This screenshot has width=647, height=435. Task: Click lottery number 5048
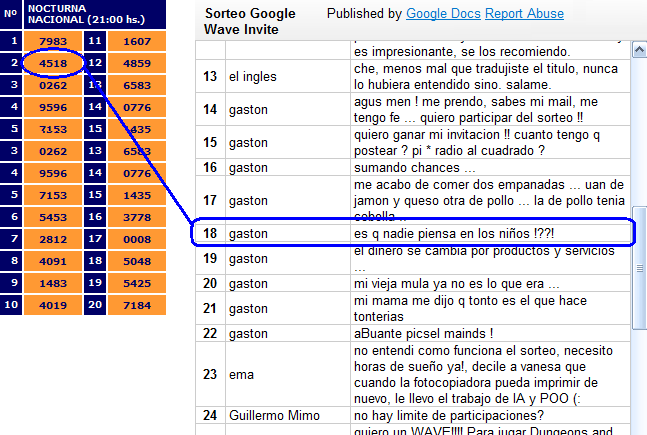tap(137, 261)
